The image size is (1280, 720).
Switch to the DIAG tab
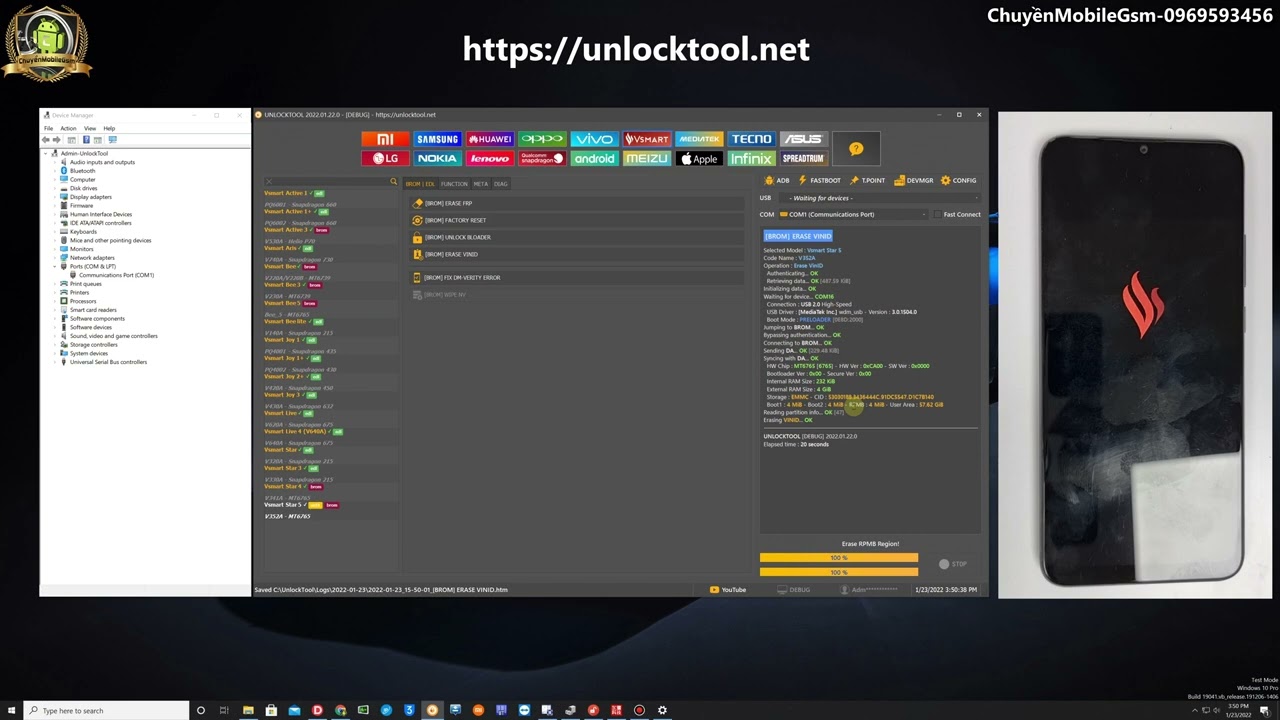[501, 184]
